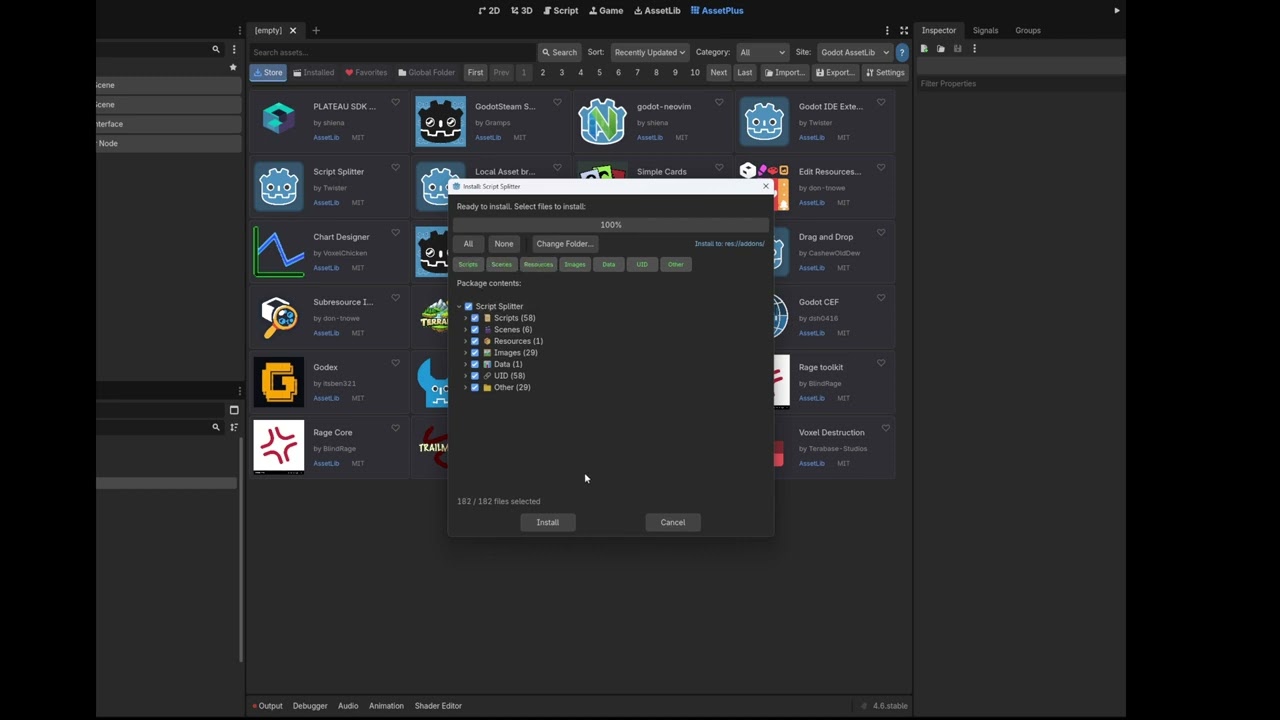1280x720 pixels.
Task: Switch to the AssetPlus tab
Action: click(x=716, y=10)
